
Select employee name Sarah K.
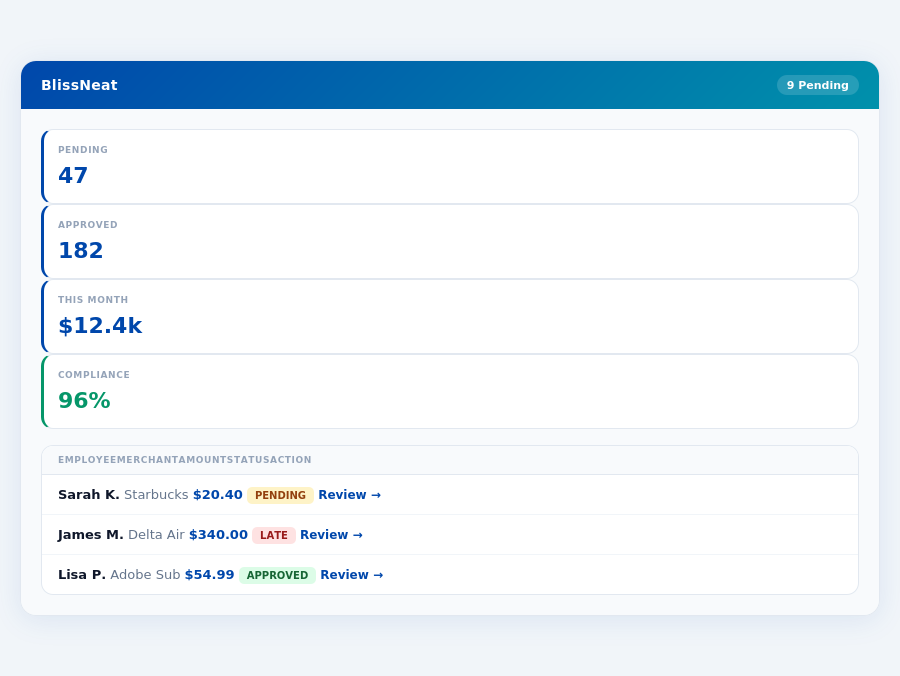[x=88, y=494]
